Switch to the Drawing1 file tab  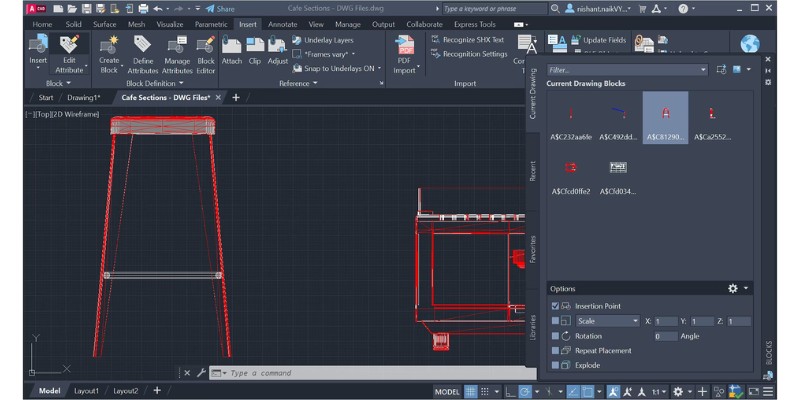[84, 97]
